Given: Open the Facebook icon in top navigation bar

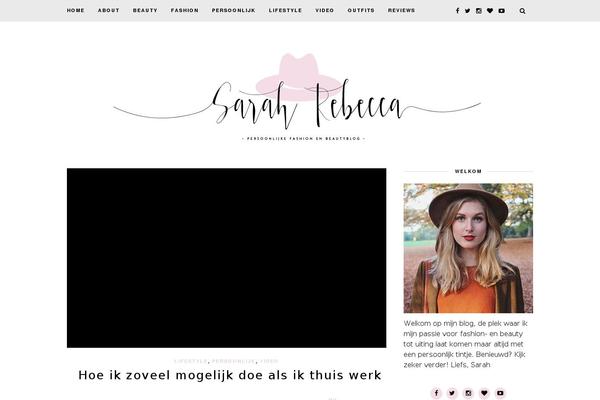Looking at the screenshot, I should [x=457, y=11].
